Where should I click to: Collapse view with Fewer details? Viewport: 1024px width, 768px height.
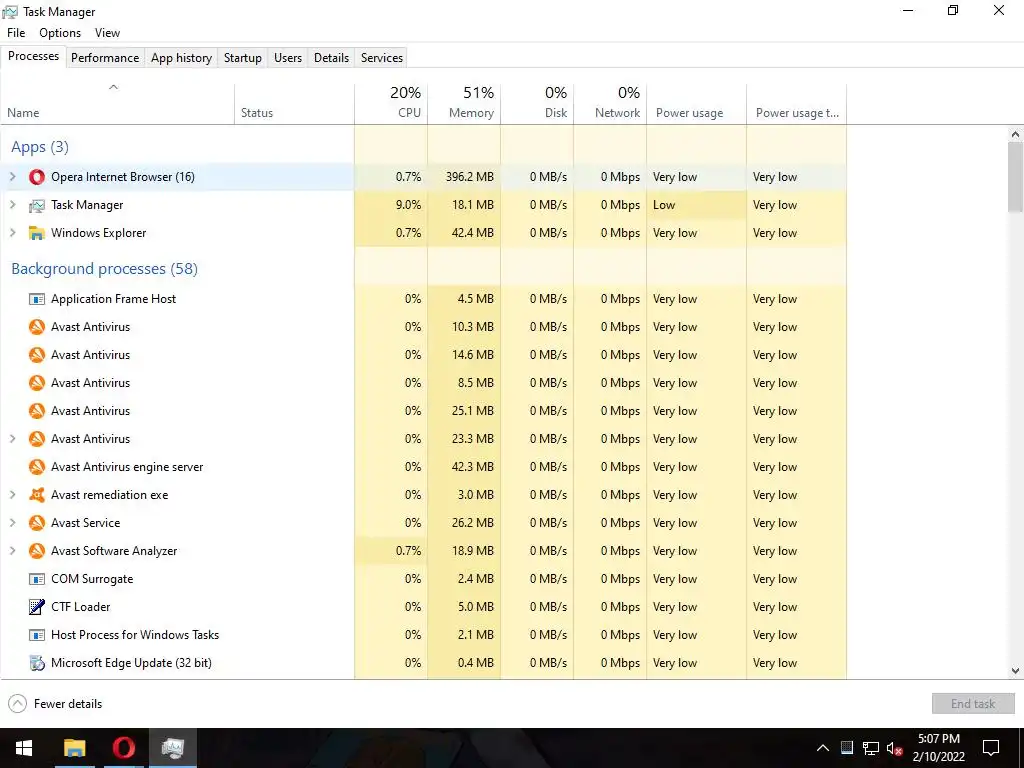click(55, 704)
